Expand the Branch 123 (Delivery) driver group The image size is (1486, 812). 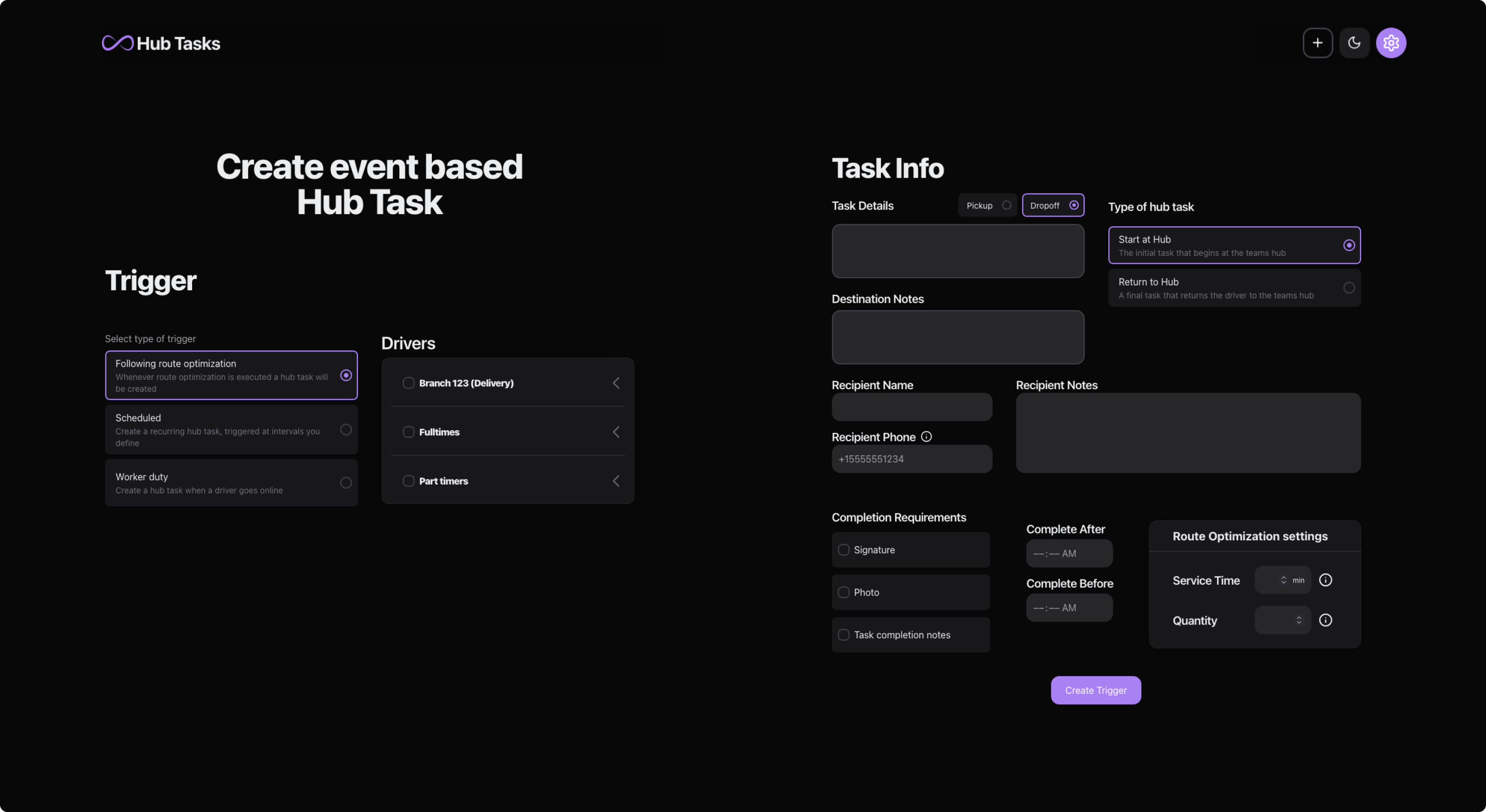click(x=615, y=382)
